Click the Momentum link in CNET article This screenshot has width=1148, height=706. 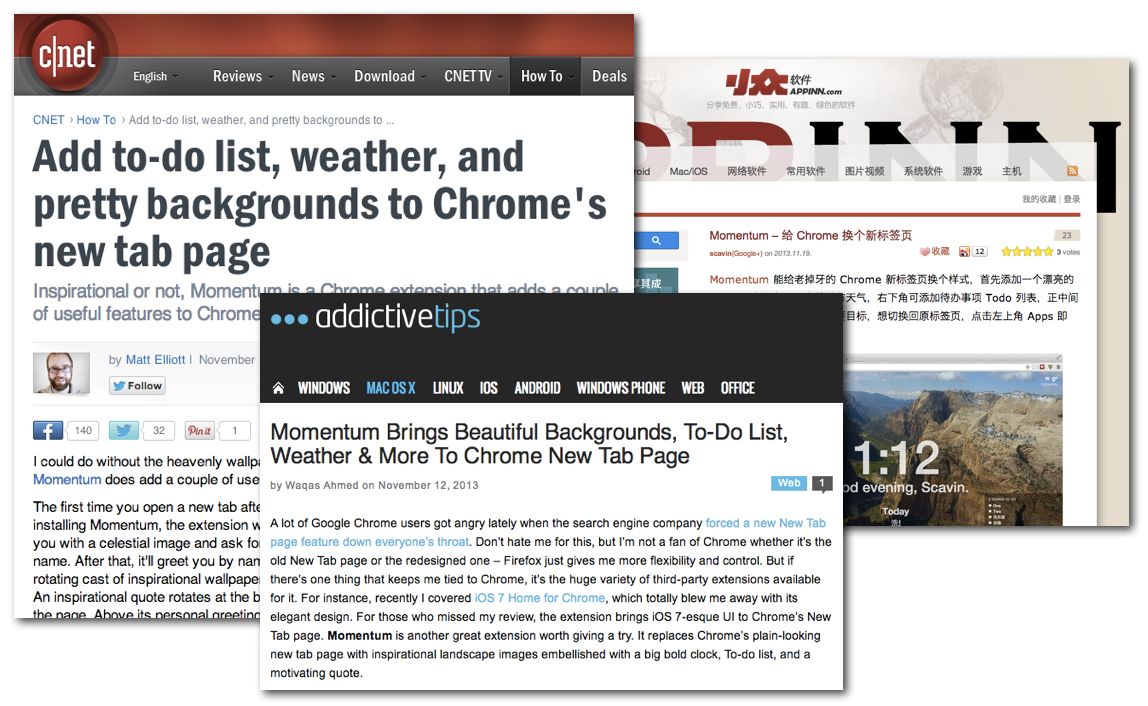coord(67,480)
